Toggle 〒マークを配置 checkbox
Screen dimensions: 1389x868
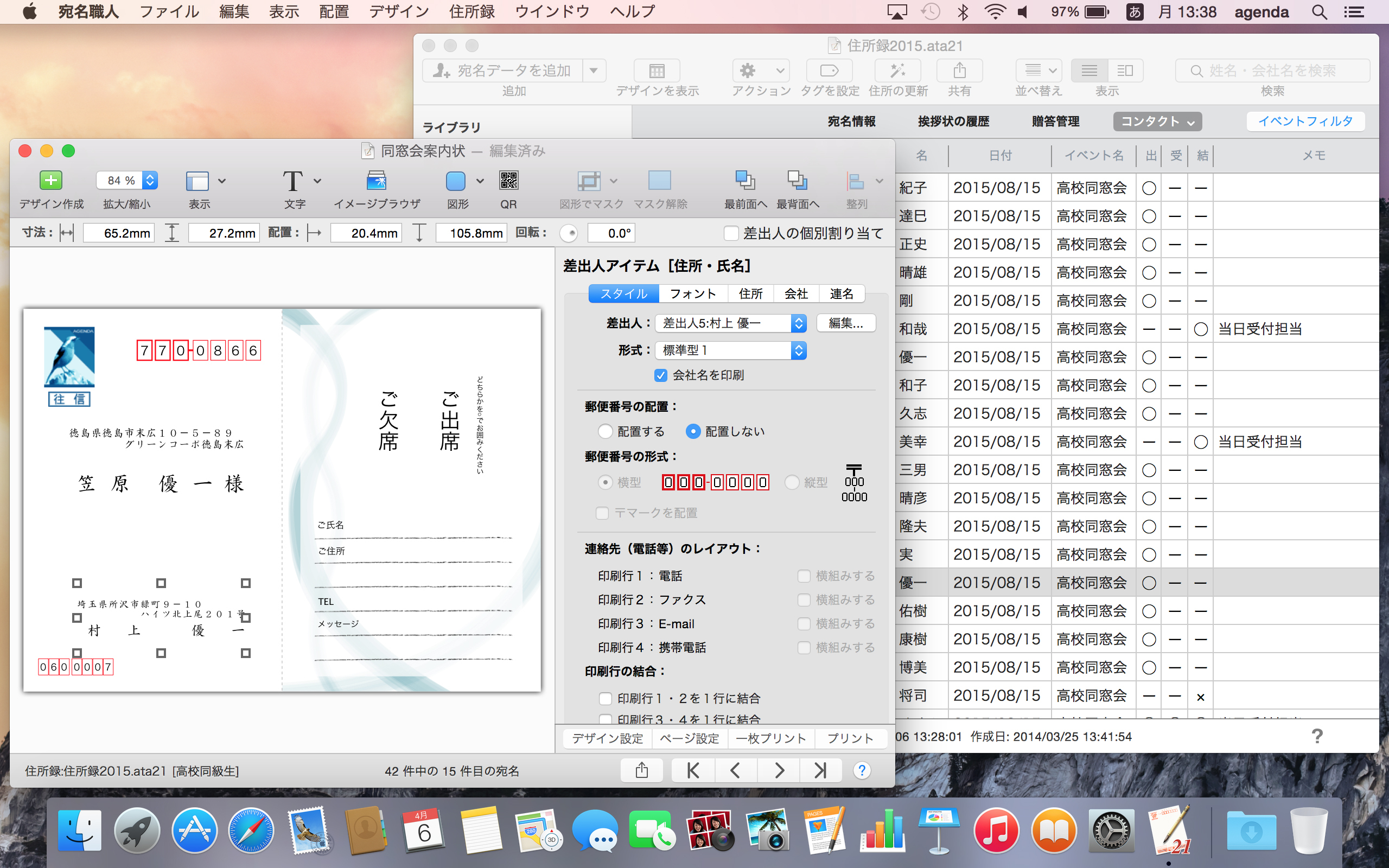pos(602,513)
